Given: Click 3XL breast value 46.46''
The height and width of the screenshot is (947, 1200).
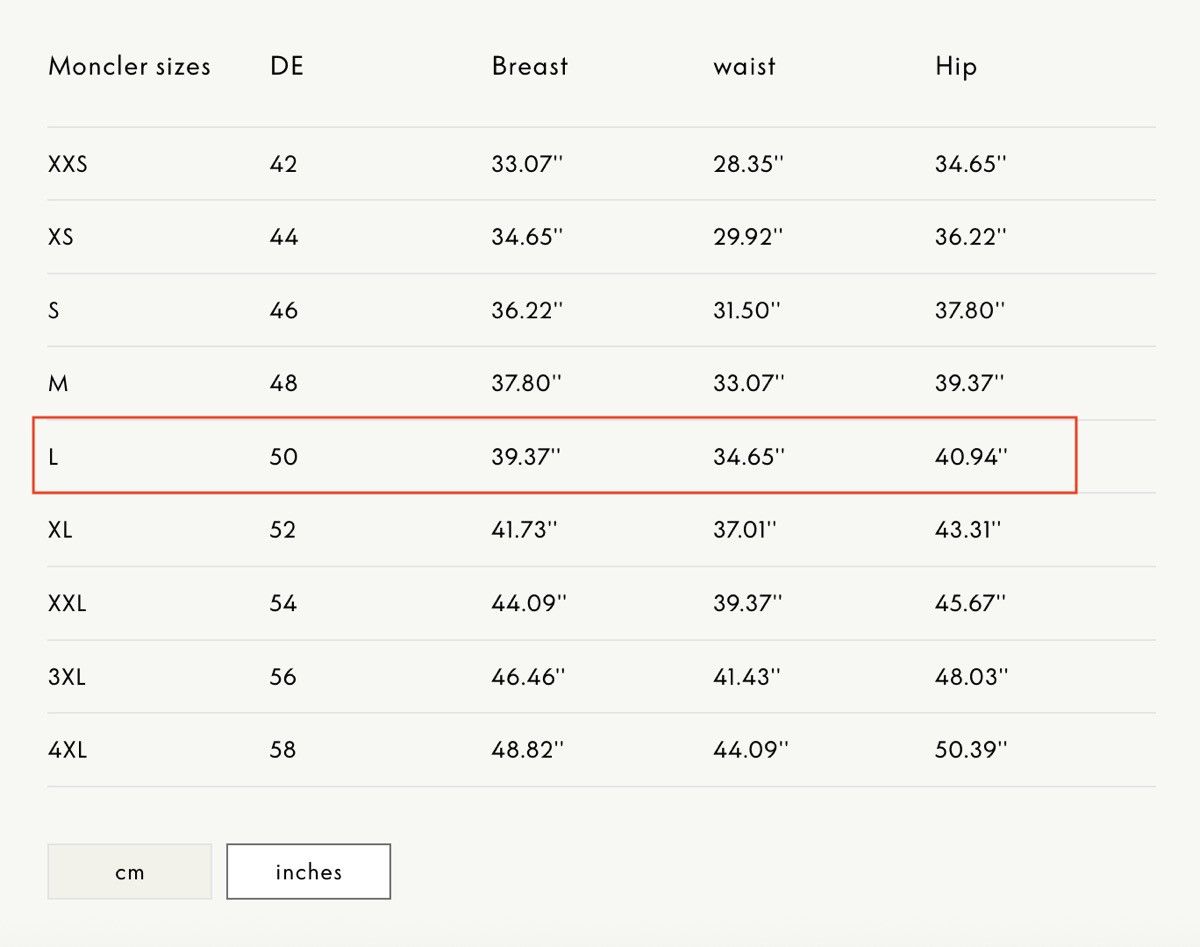Looking at the screenshot, I should (529, 677).
